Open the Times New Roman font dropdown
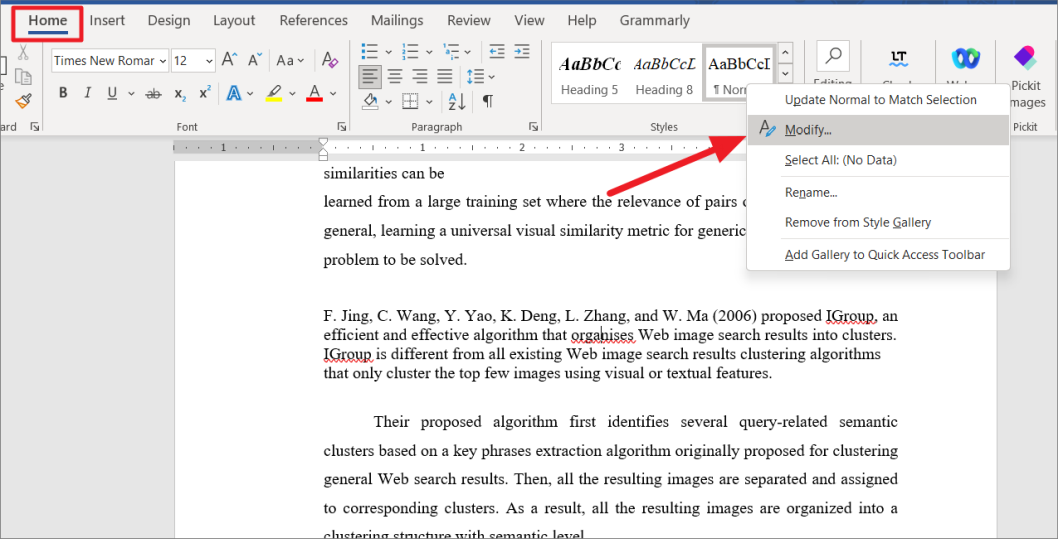This screenshot has height=539, width=1058. coord(161,61)
